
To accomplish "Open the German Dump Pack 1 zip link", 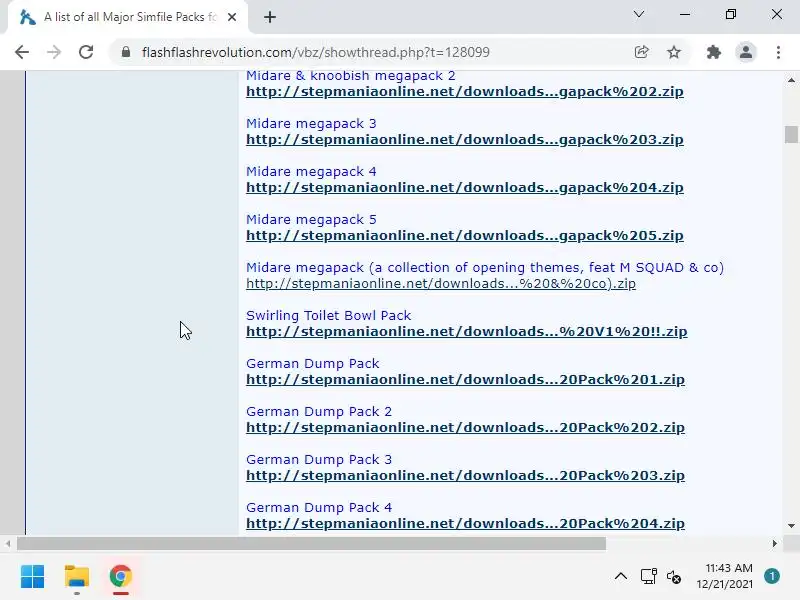I will pos(465,379).
